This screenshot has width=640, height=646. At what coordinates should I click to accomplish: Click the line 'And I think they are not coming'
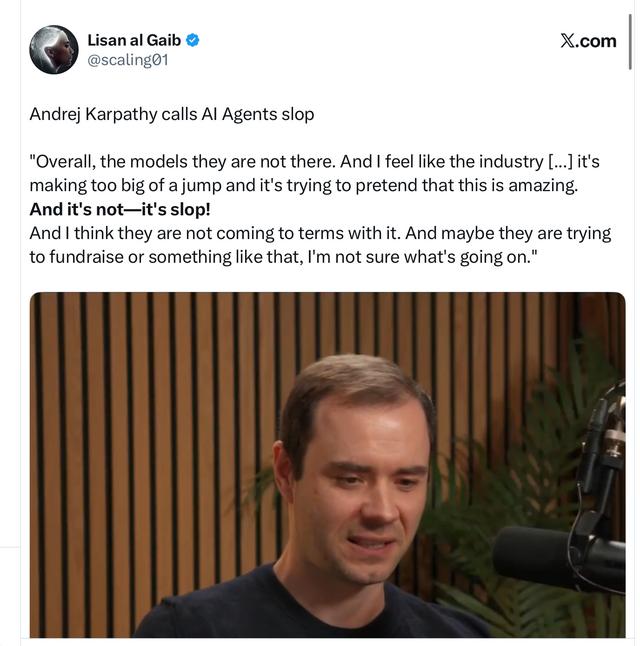(x=320, y=233)
